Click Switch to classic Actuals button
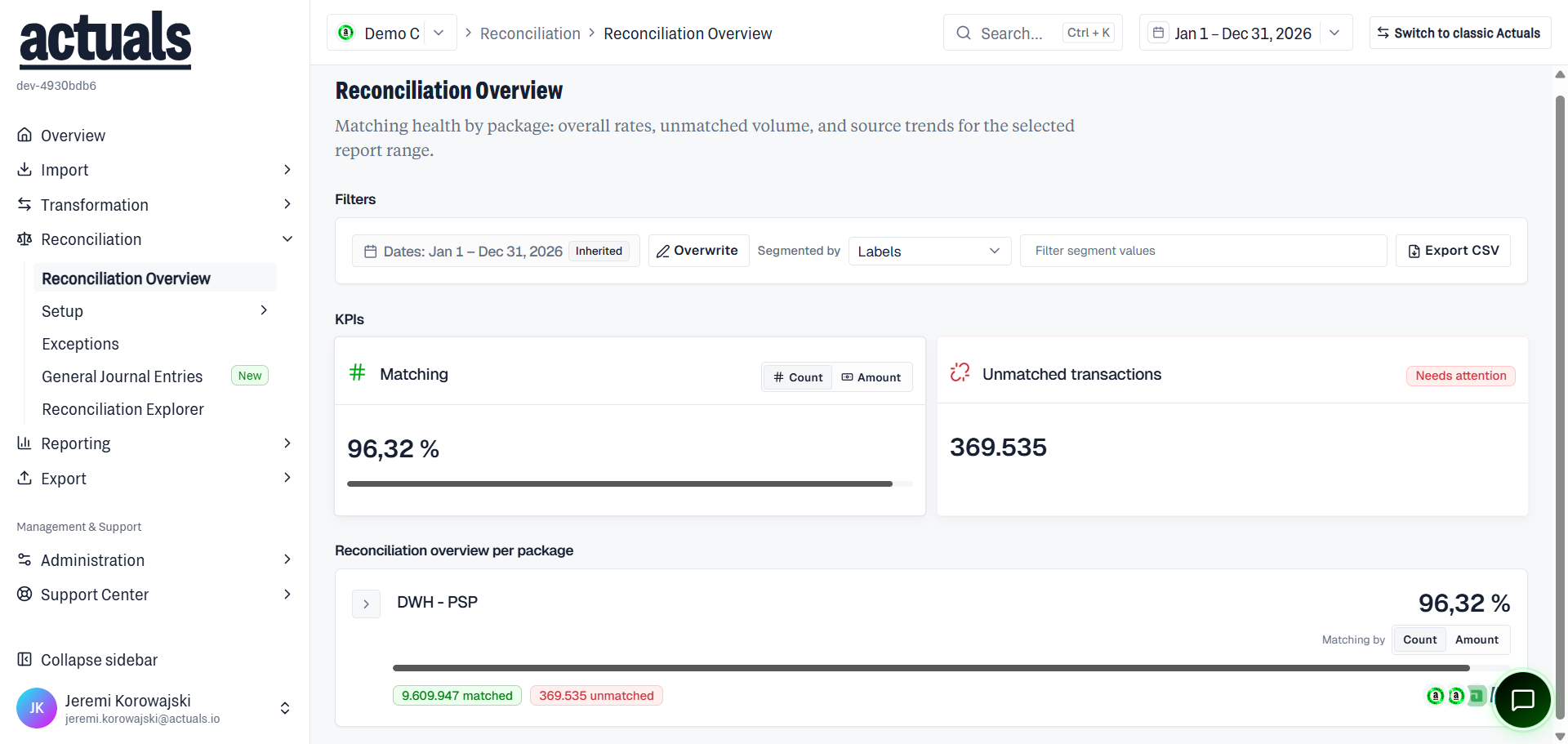The image size is (1568, 744). pos(1459,33)
